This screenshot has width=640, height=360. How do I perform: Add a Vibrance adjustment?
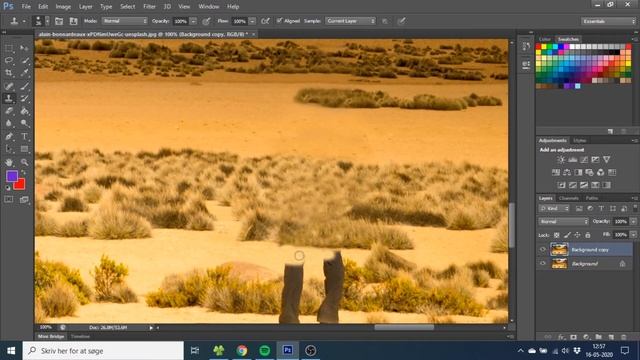click(607, 160)
